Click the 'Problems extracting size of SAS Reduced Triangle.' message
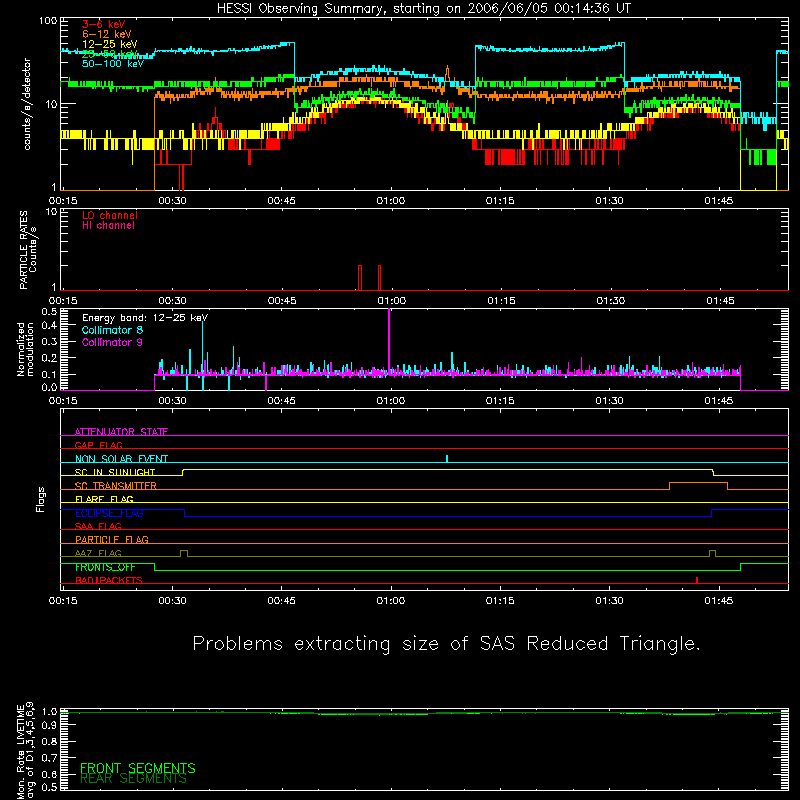Screen dimensions: 800x800 tap(446, 644)
